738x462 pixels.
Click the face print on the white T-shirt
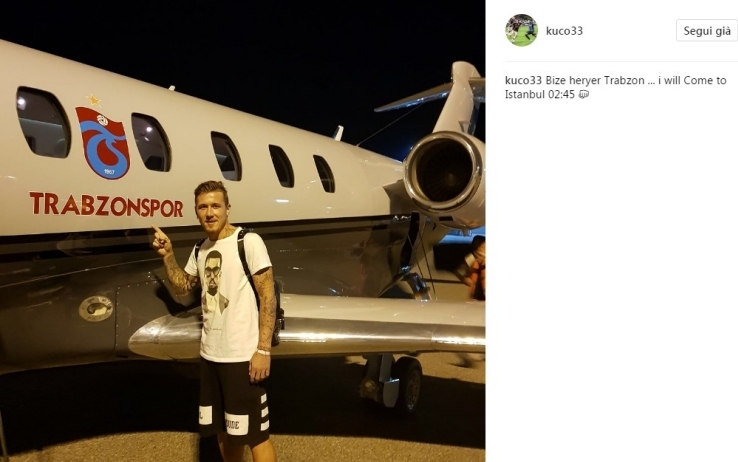(214, 282)
